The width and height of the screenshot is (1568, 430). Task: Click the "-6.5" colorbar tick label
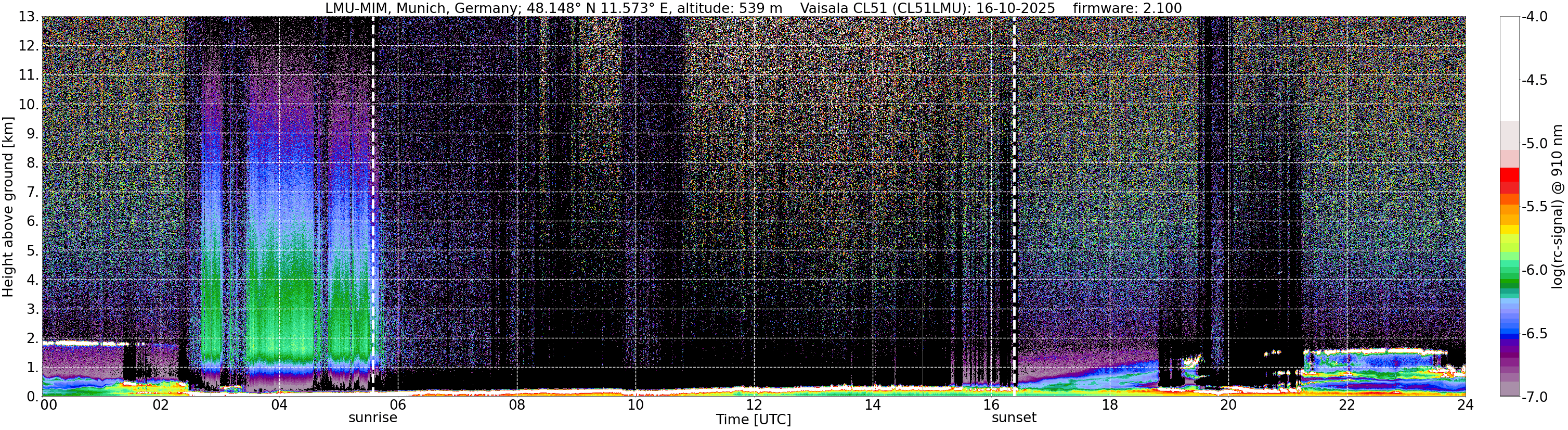(x=1535, y=333)
